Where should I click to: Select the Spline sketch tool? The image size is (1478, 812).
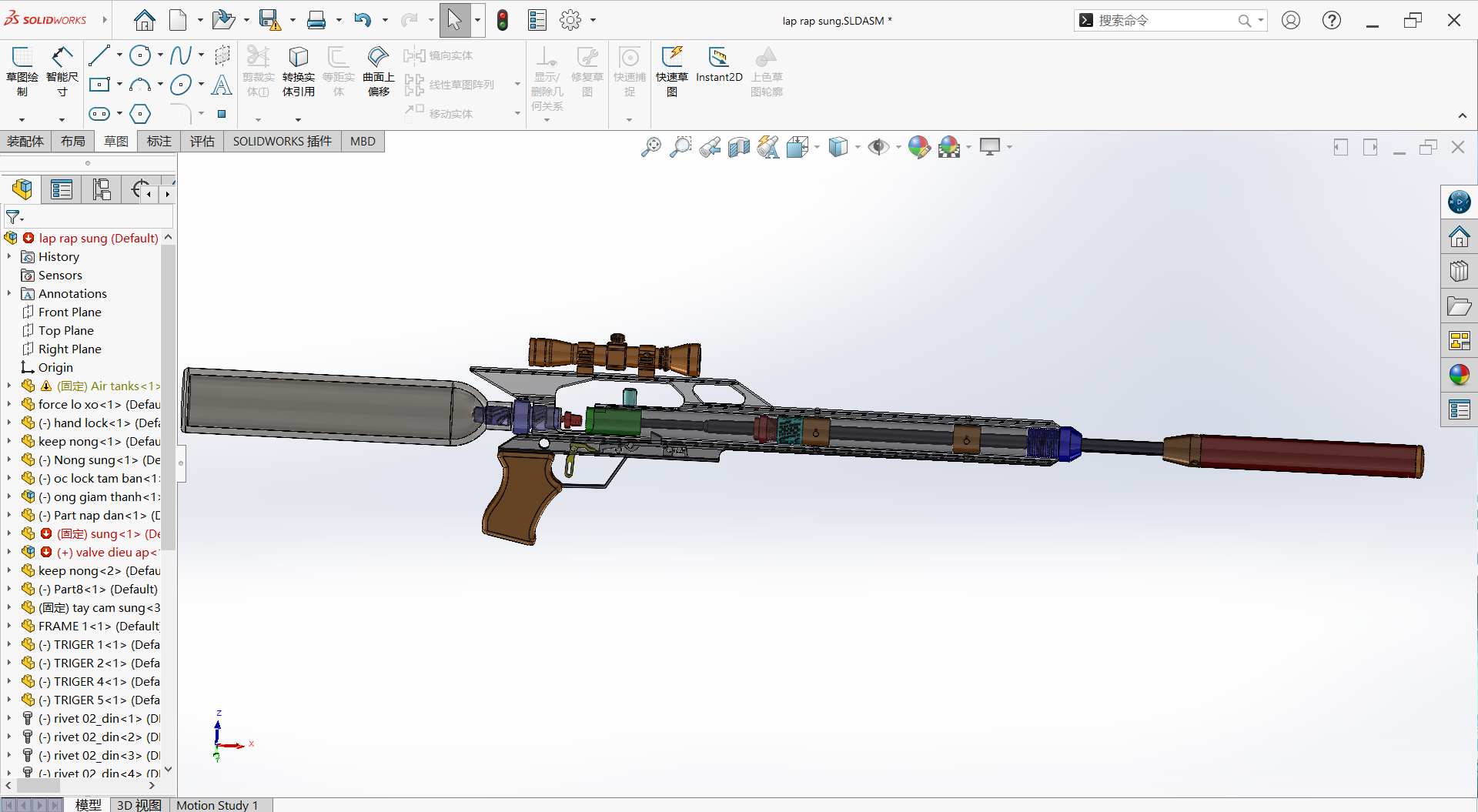coord(181,55)
